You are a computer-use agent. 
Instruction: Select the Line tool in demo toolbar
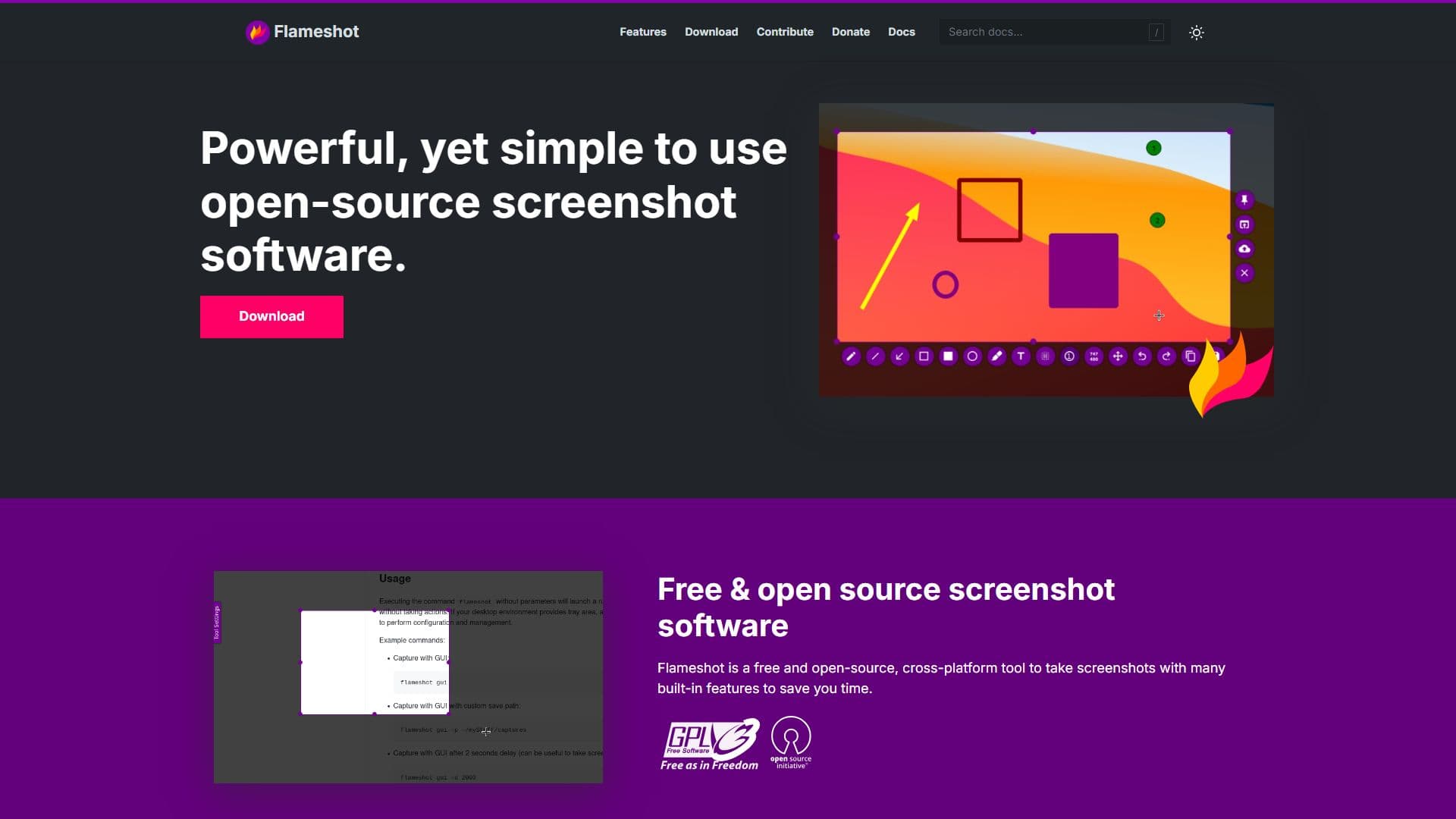pyautogui.click(x=875, y=356)
